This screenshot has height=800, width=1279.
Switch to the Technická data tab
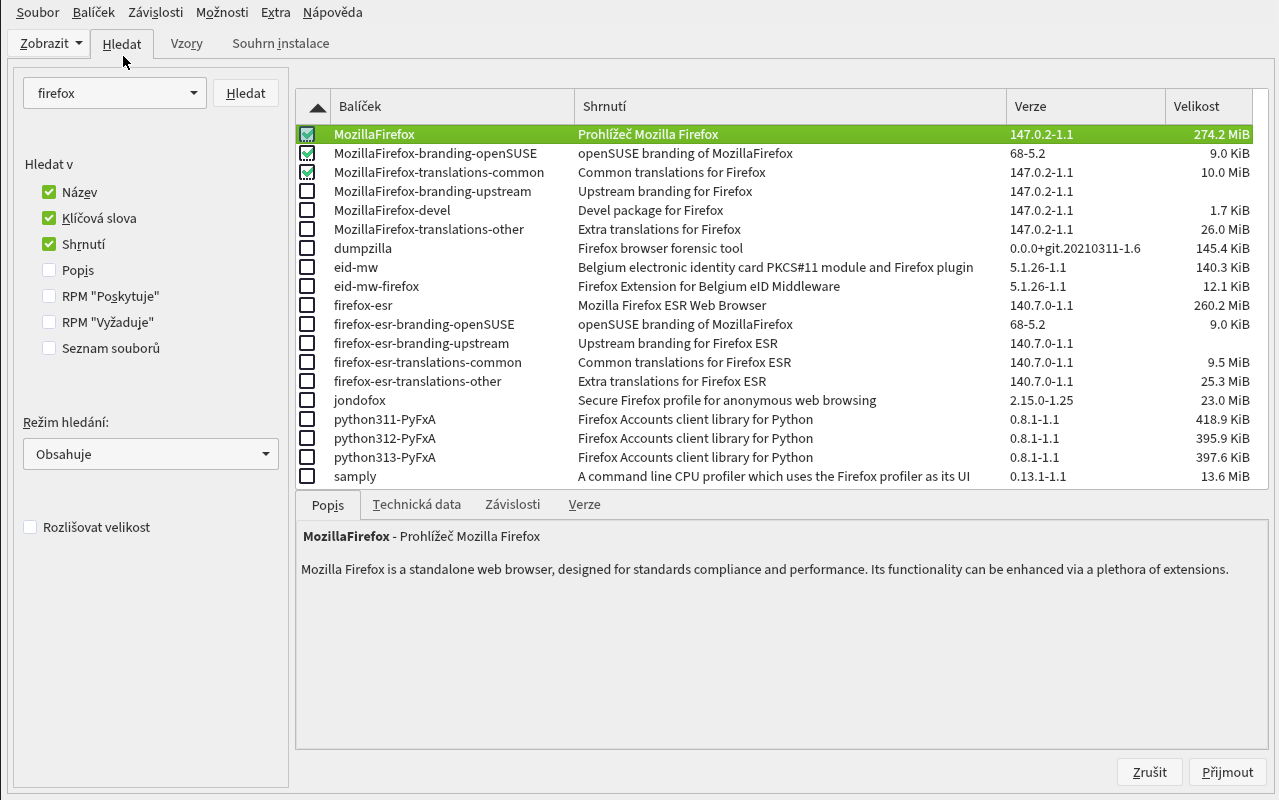pos(416,504)
